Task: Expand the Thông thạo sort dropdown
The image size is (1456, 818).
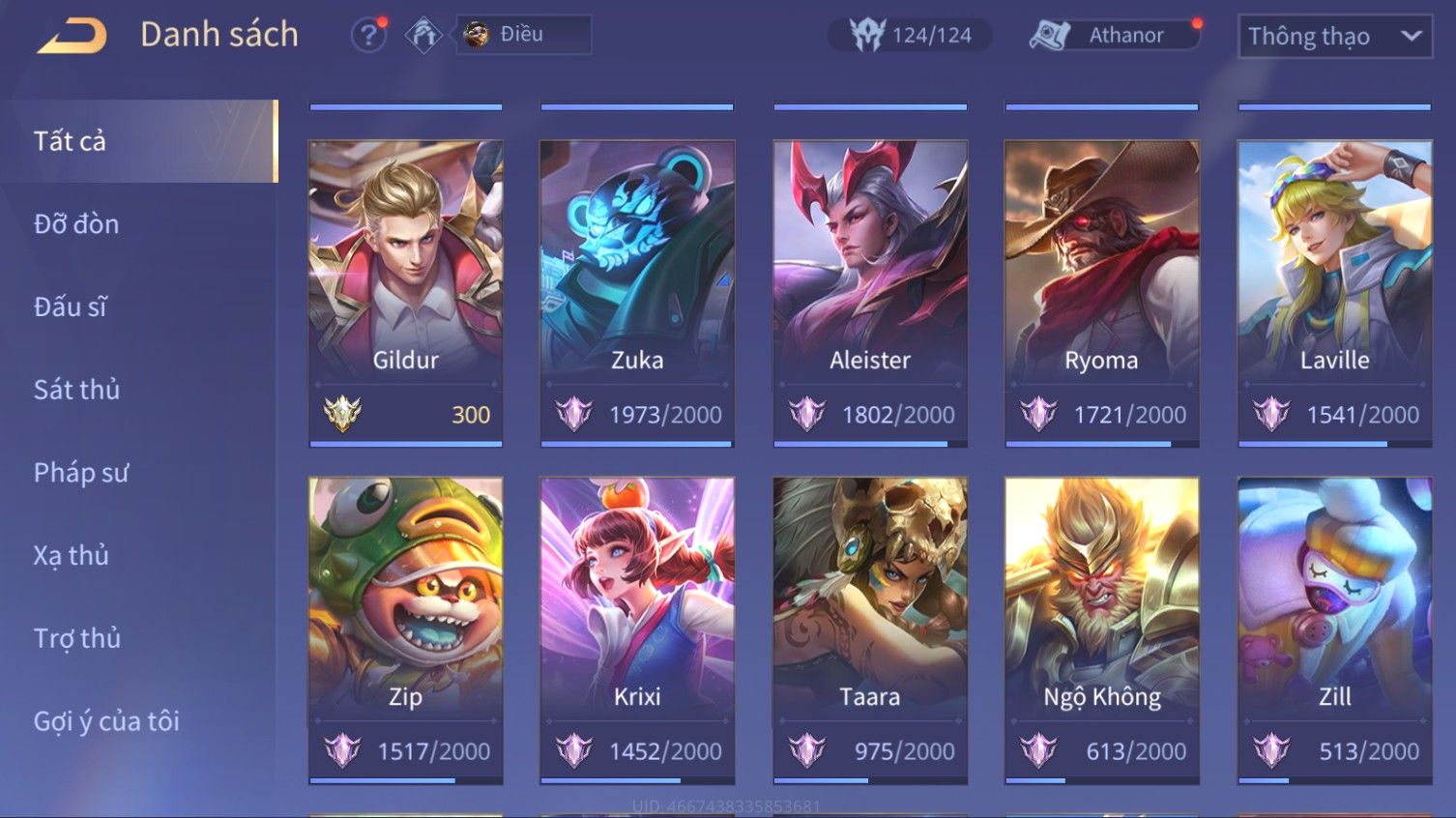Action: 1334,37
